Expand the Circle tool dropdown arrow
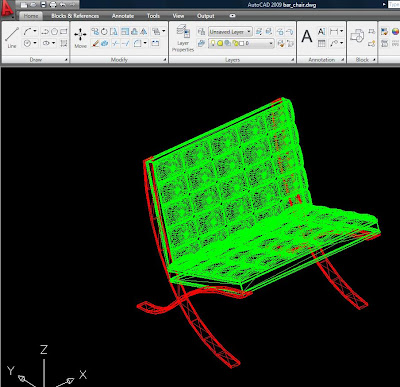 [35, 43]
